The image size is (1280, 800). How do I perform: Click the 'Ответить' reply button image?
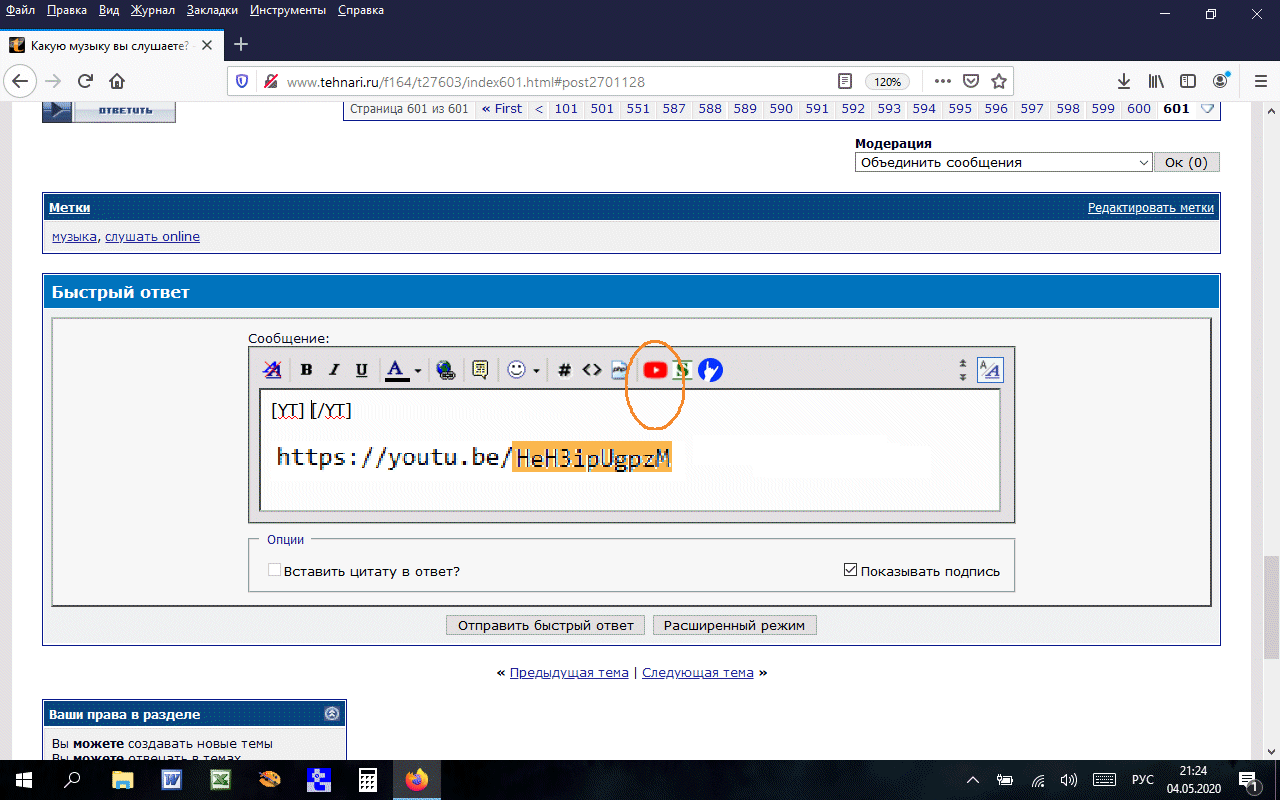pyautogui.click(x=109, y=111)
